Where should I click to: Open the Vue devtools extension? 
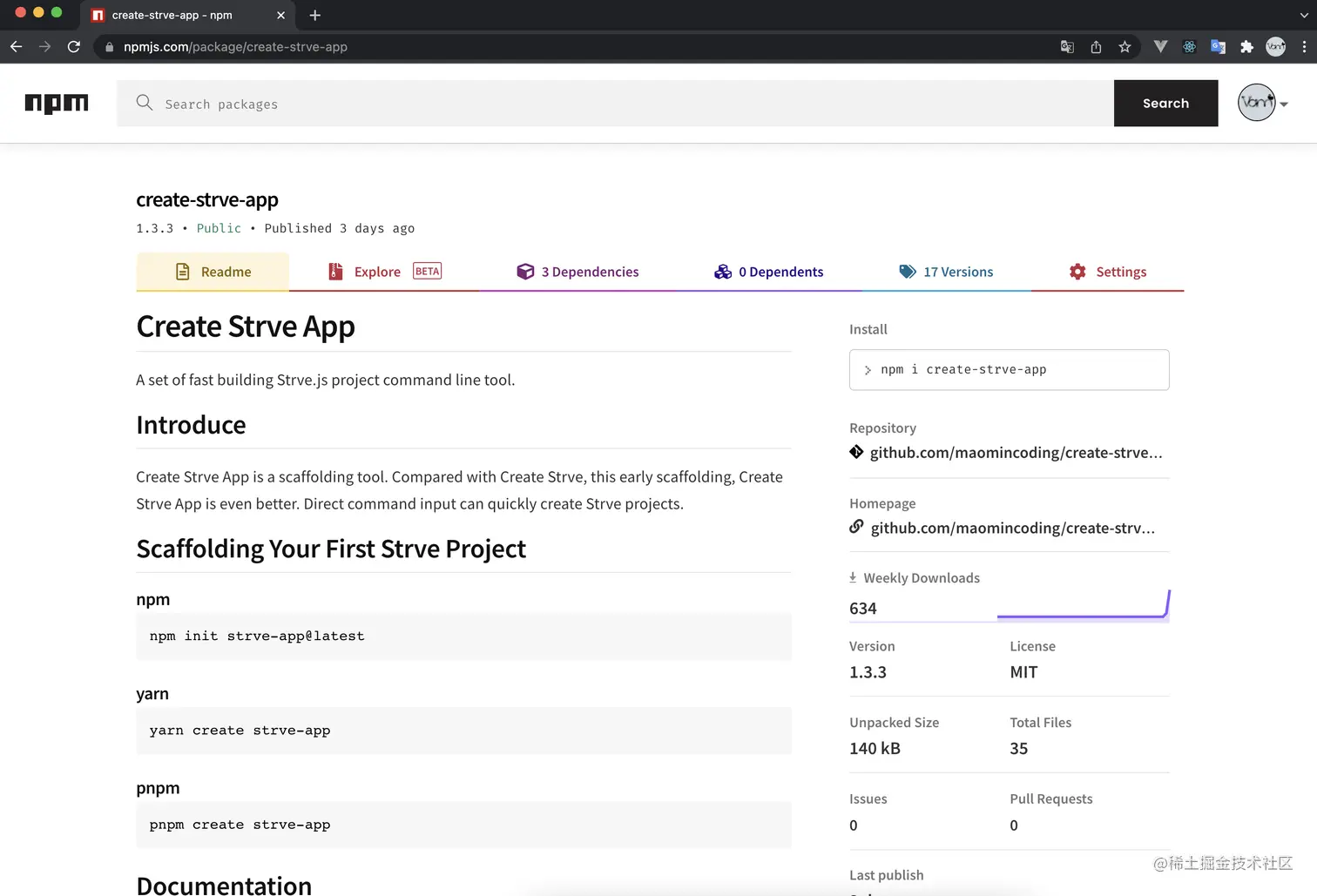(x=1160, y=47)
